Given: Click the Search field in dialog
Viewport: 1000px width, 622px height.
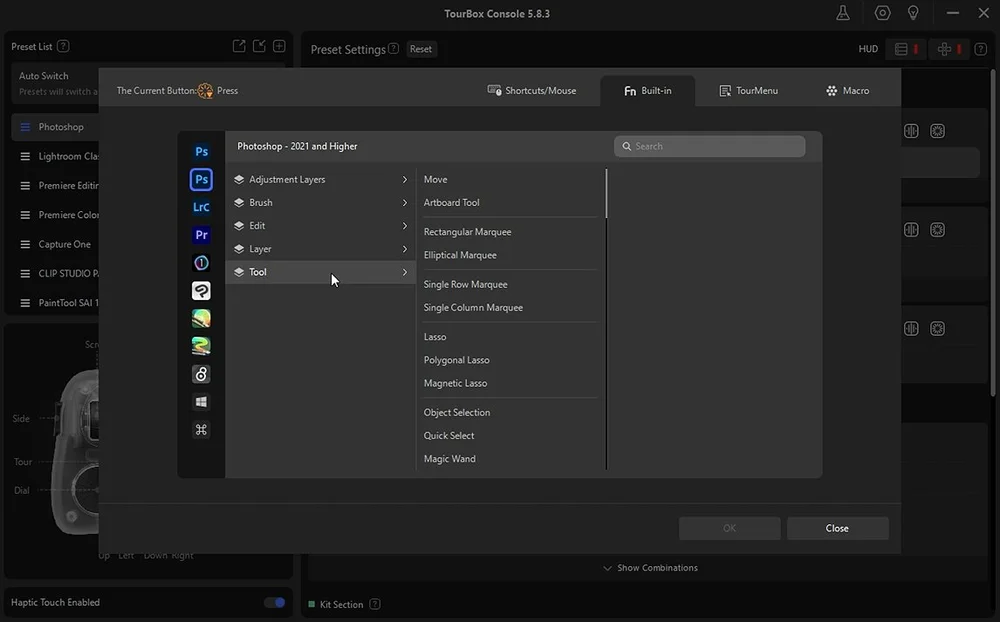Looking at the screenshot, I should 709,146.
